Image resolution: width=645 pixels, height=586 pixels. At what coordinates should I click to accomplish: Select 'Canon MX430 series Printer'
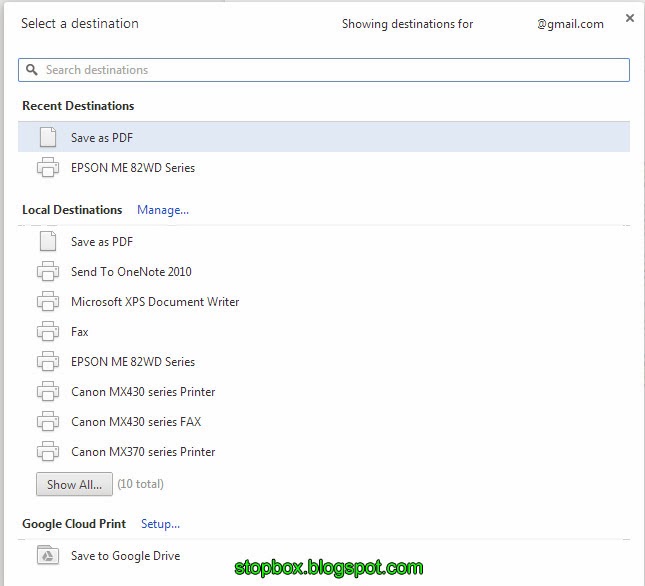click(324, 391)
